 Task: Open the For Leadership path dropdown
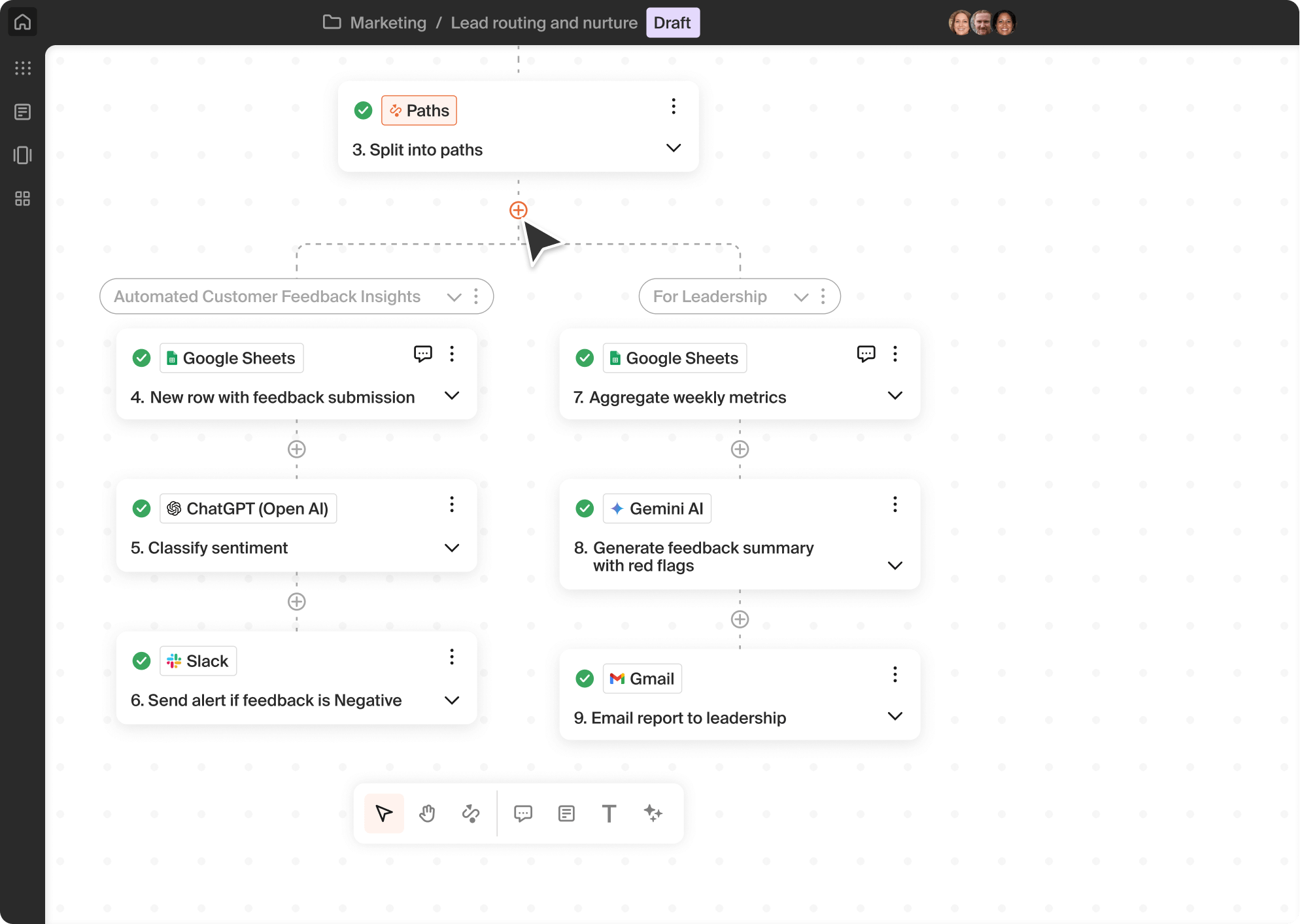(x=800, y=297)
